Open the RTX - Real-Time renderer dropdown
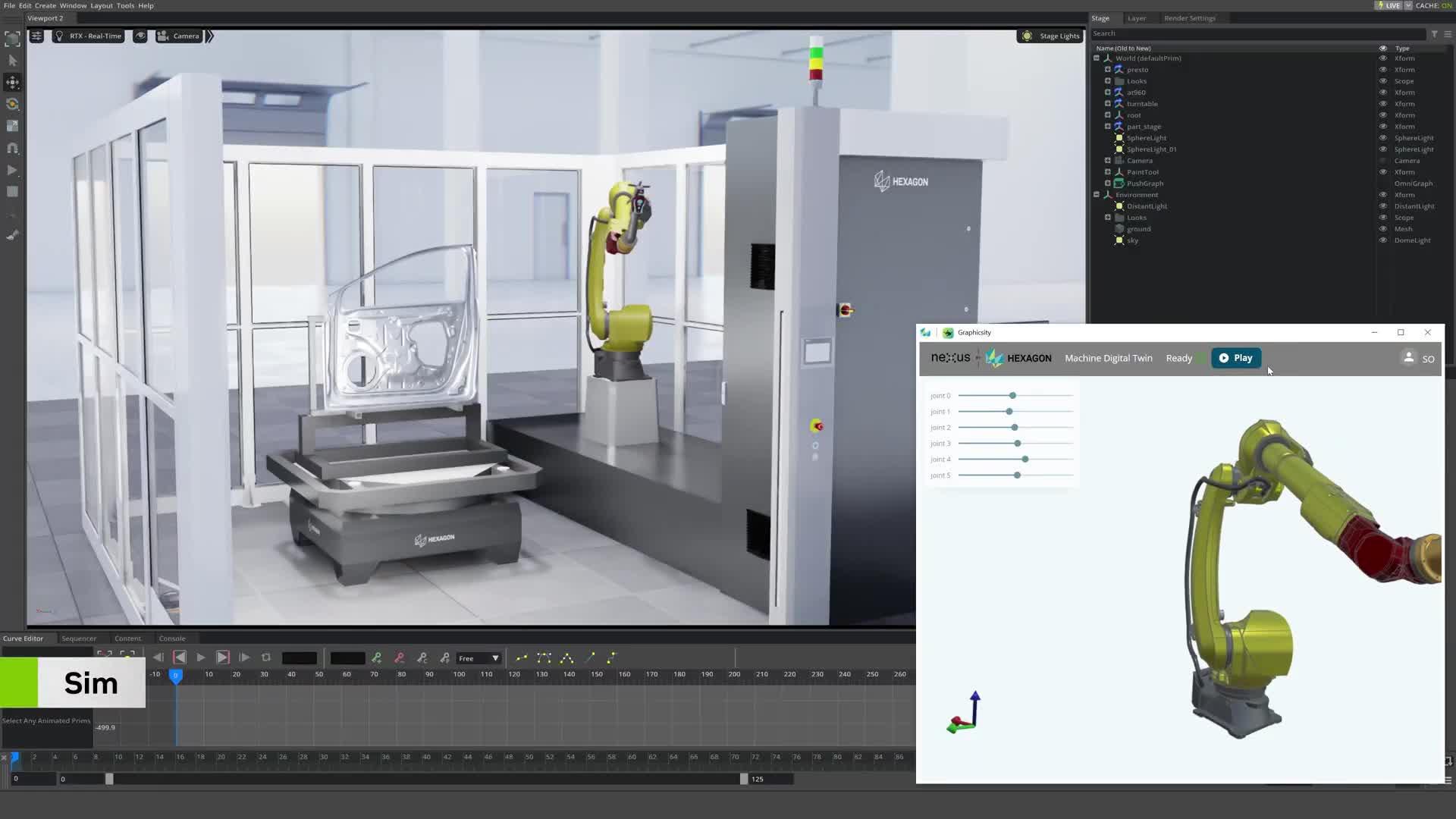 coord(88,36)
